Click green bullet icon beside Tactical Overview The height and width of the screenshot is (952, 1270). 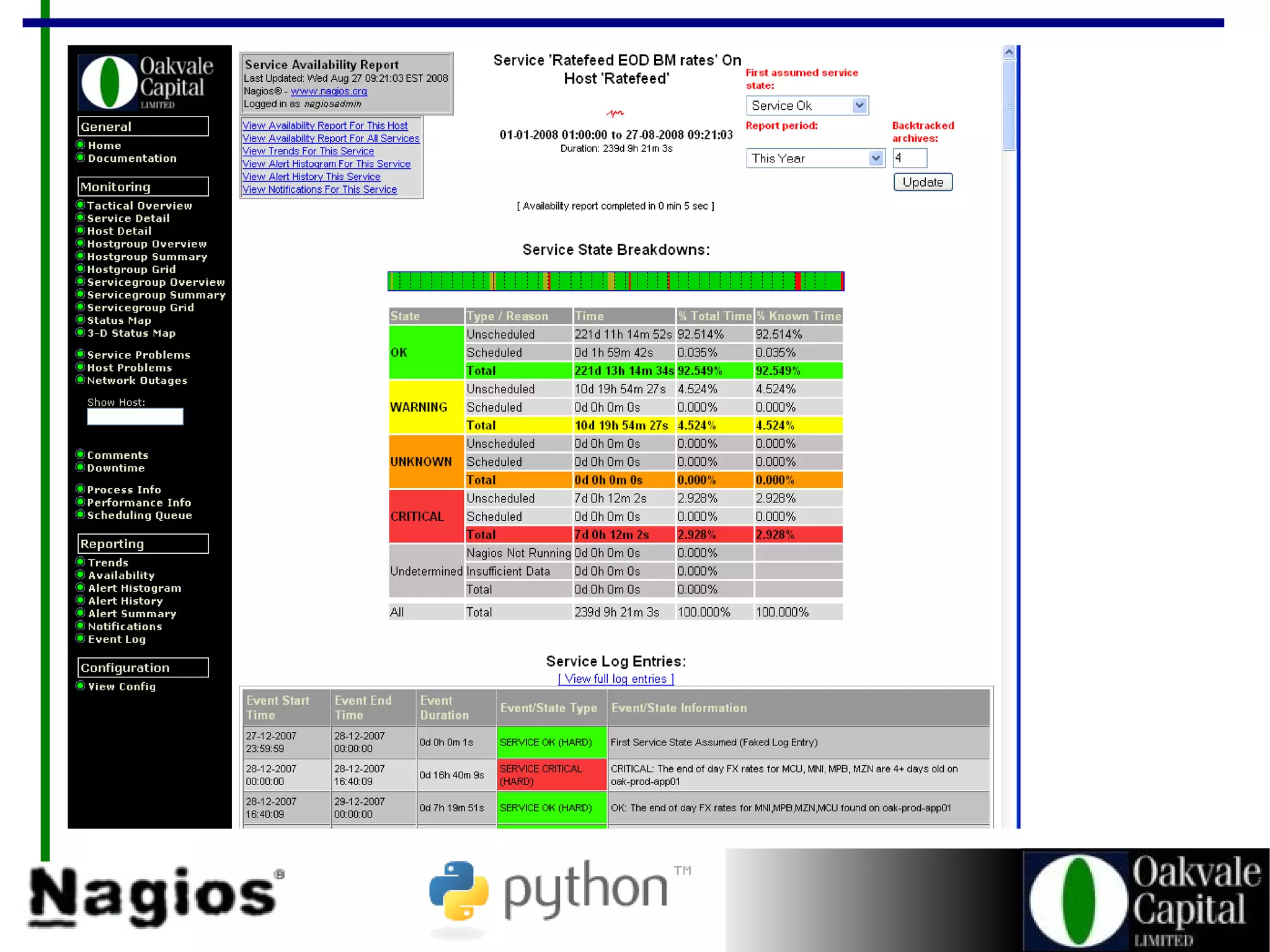click(80, 205)
